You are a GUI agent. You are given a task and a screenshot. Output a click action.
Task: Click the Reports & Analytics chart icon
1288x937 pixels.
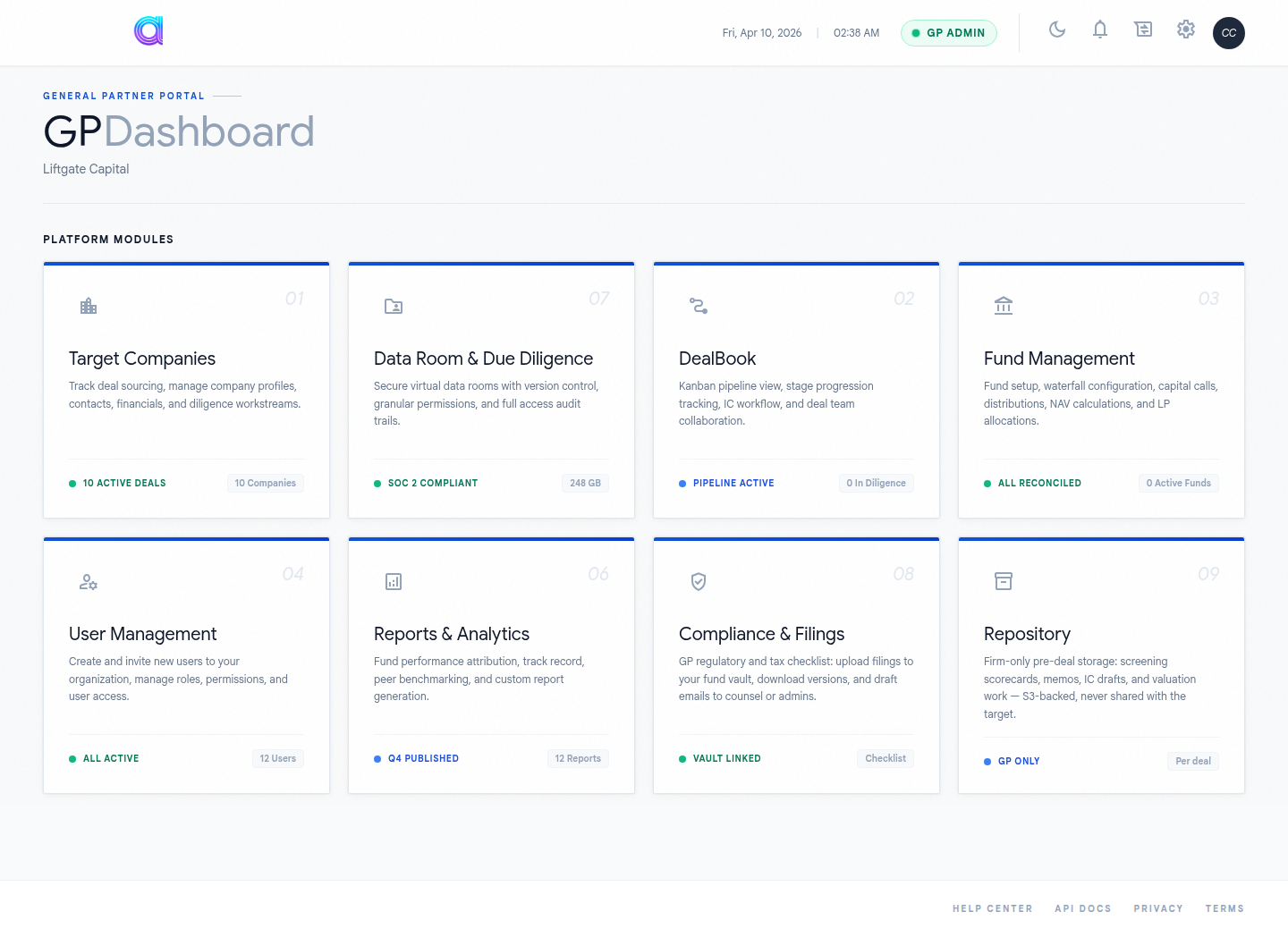click(394, 582)
